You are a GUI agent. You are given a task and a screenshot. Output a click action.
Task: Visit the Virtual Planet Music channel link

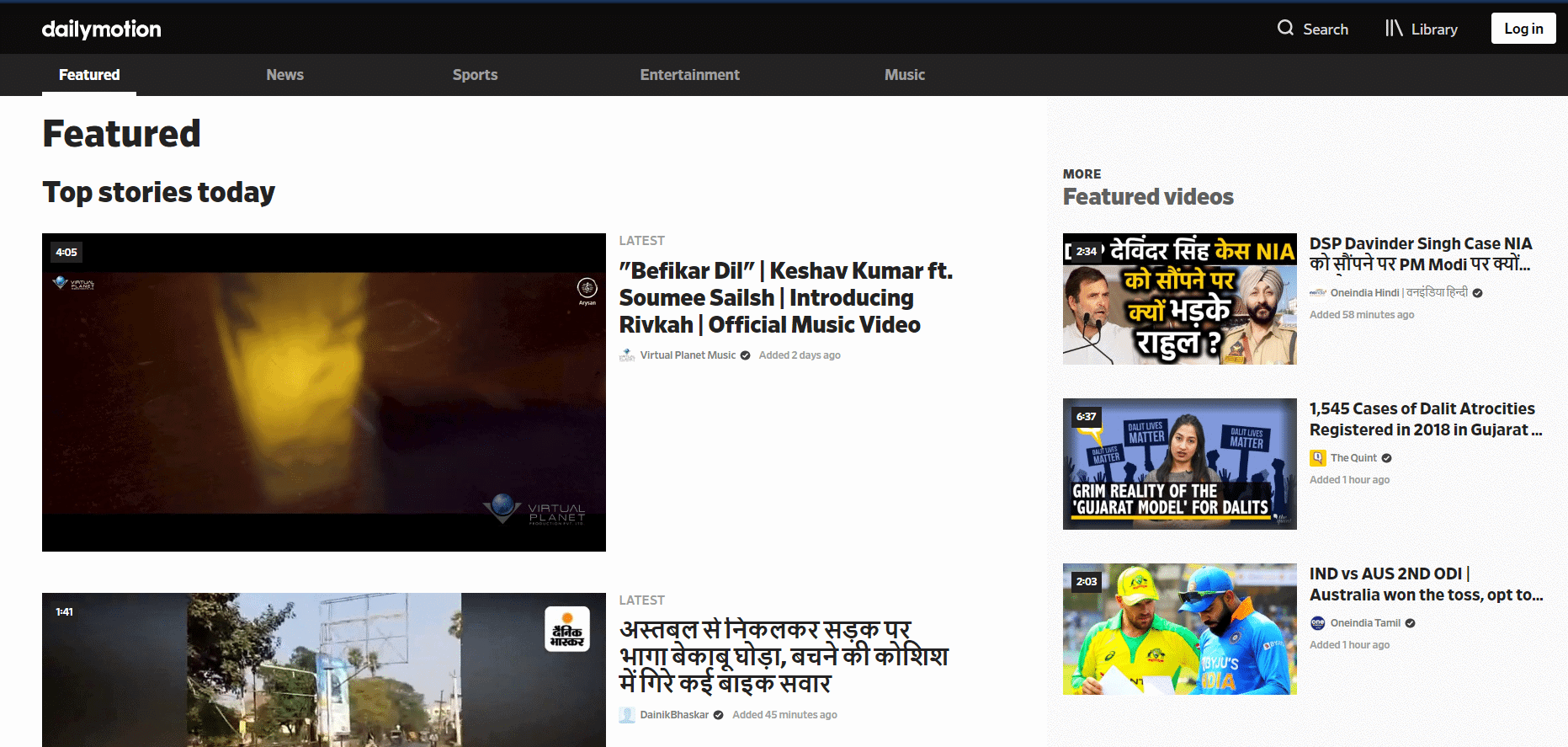coord(688,355)
